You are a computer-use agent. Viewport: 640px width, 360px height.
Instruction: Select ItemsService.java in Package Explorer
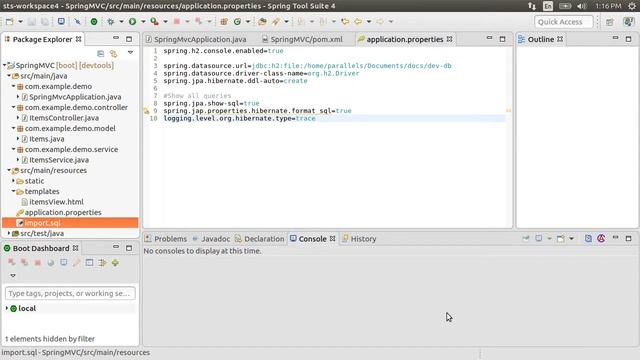coord(59,160)
